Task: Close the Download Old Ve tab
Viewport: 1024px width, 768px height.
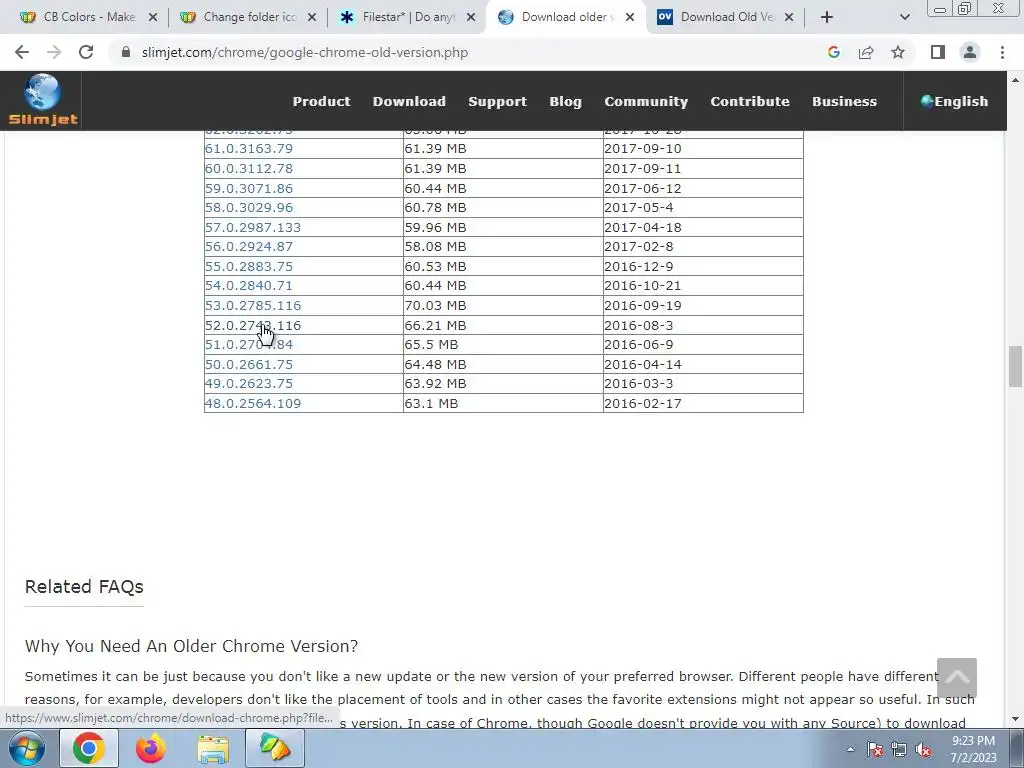Action: (x=789, y=17)
